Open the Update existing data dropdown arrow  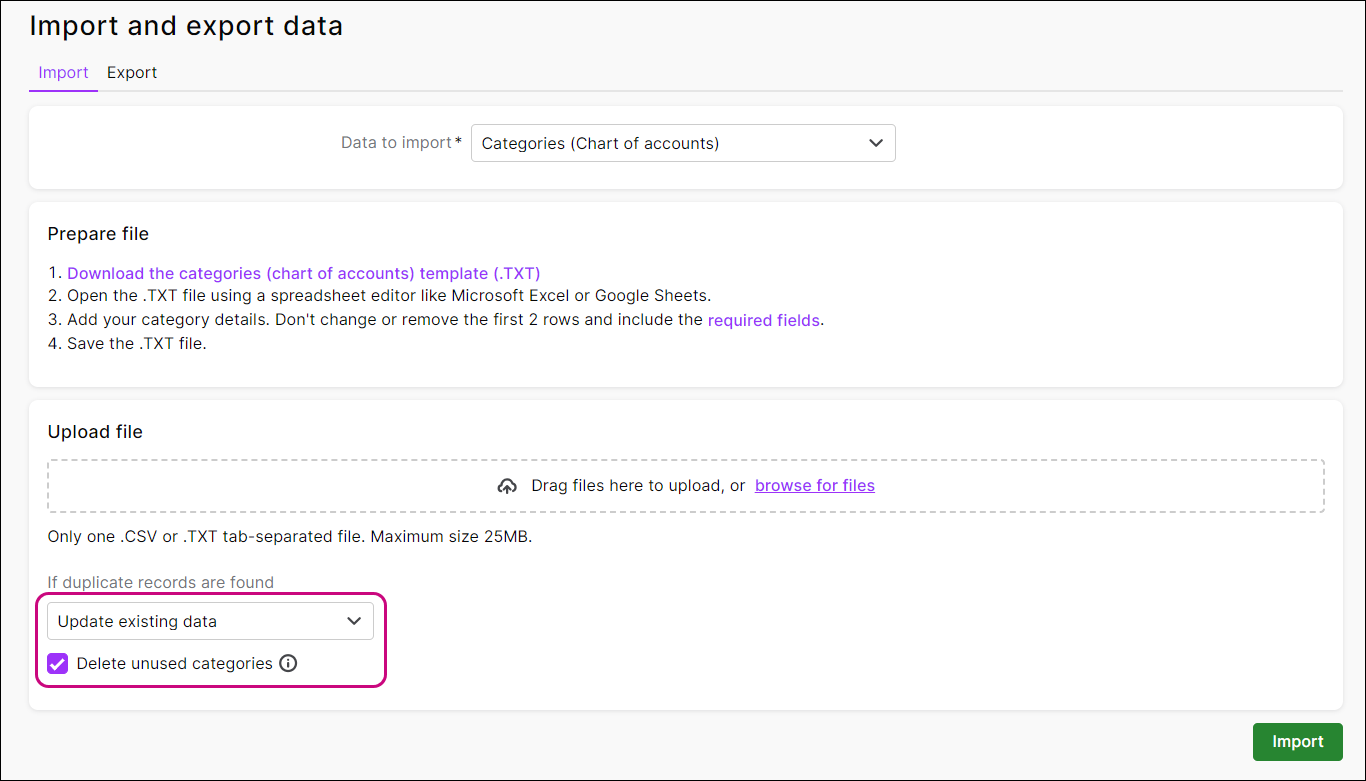coord(353,620)
